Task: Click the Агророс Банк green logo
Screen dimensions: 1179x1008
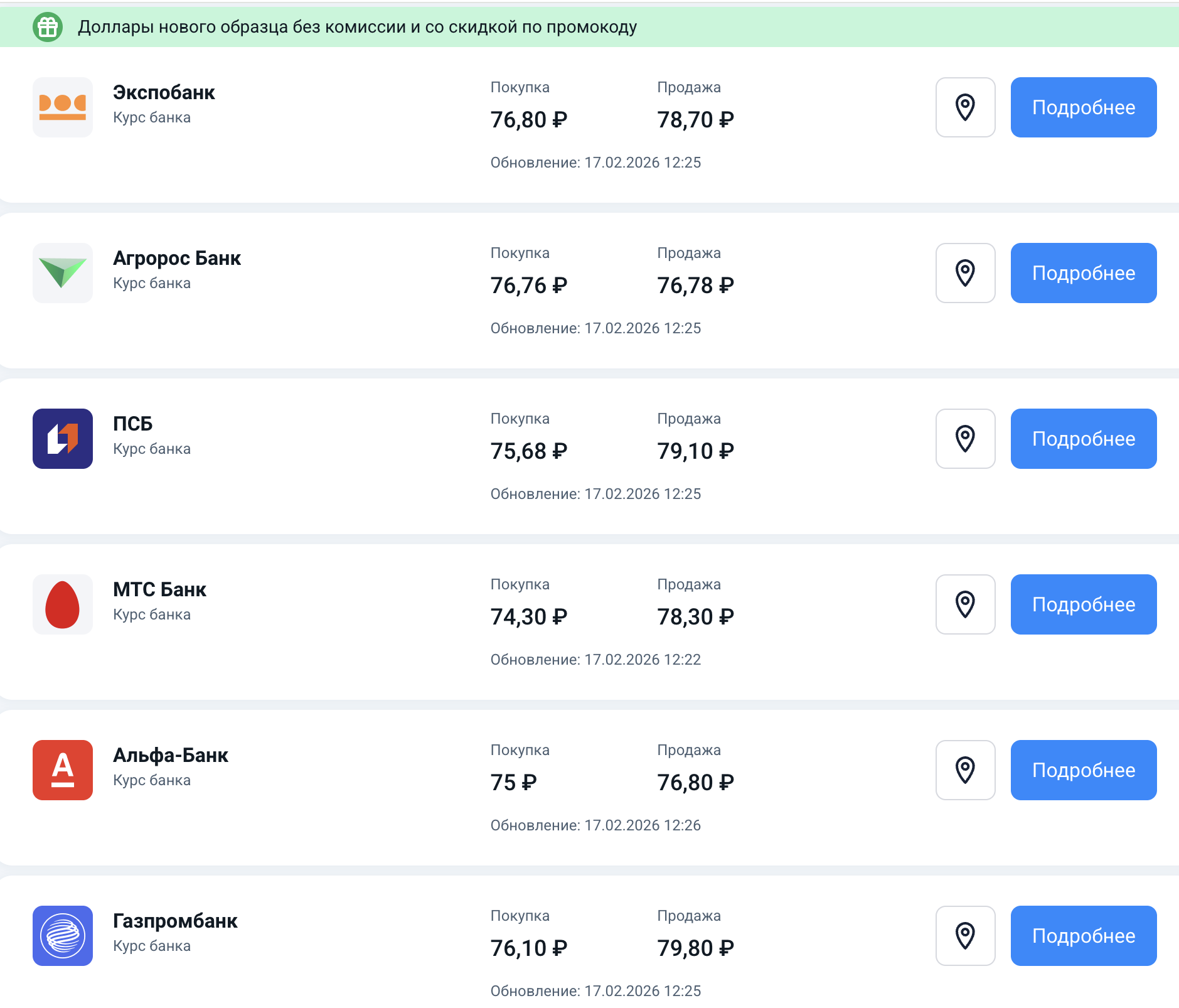Action: [x=63, y=273]
